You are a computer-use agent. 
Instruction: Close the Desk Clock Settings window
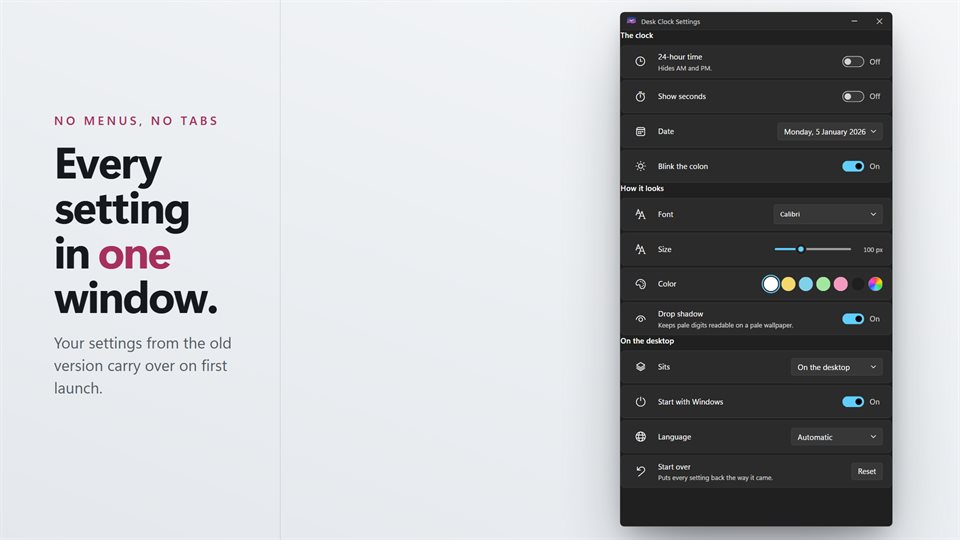click(879, 21)
